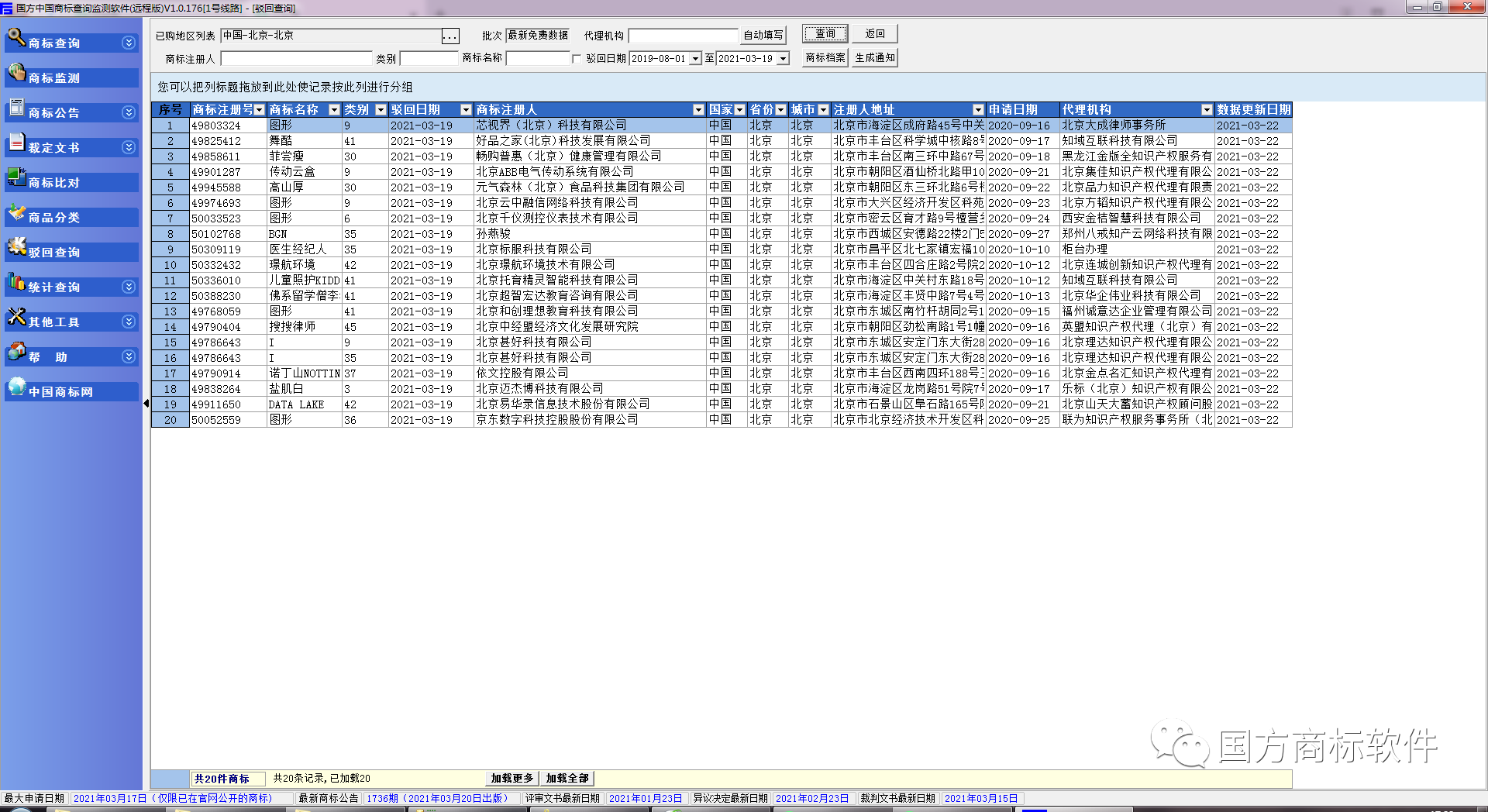Click the 商标查询 magnifier icon

[16, 37]
